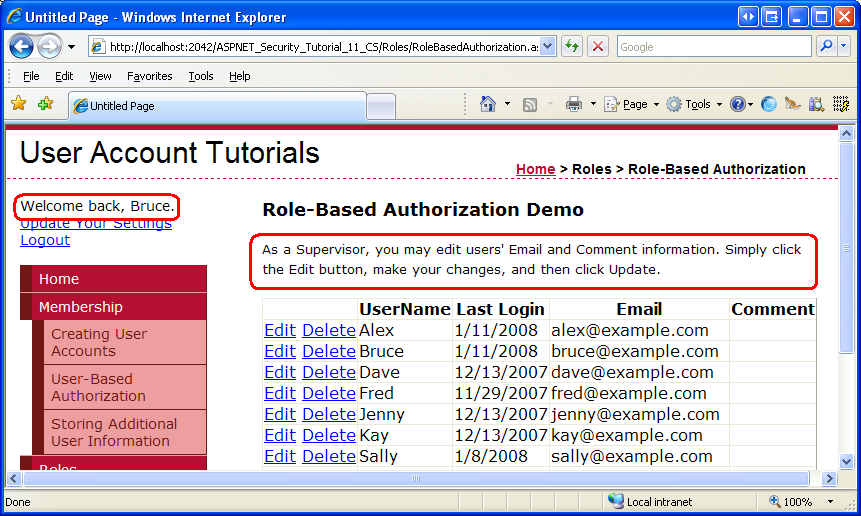Click the search magnifier button
861x516 pixels.
coord(826,47)
